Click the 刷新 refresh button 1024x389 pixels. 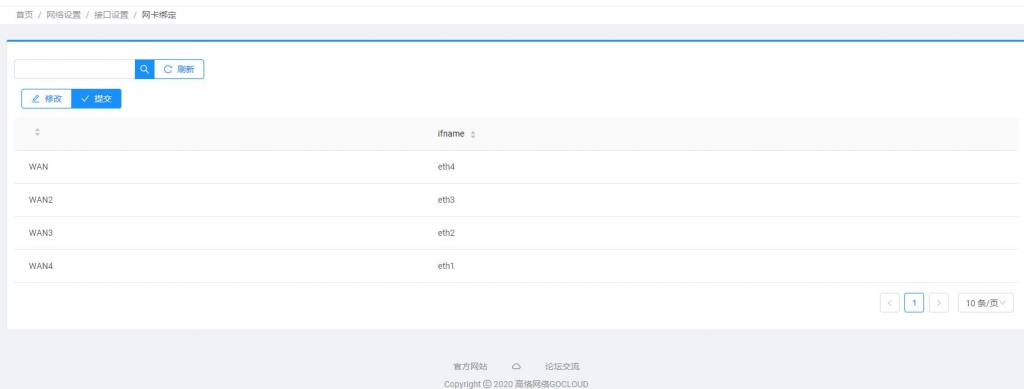[x=179, y=69]
